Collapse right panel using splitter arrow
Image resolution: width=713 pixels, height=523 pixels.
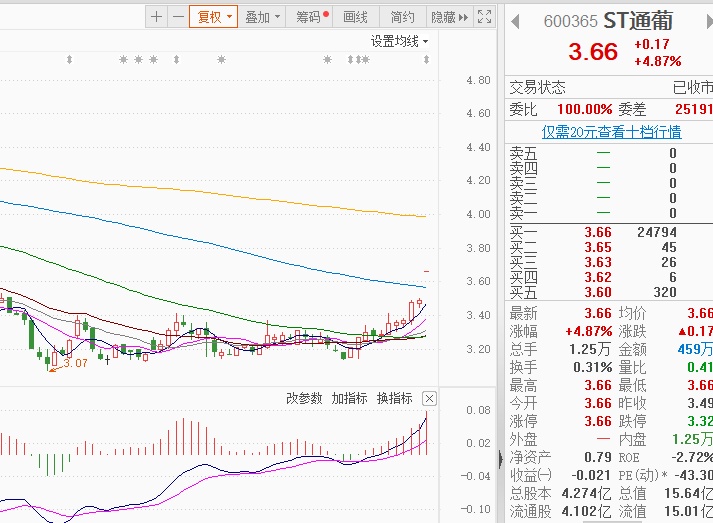click(500, 459)
